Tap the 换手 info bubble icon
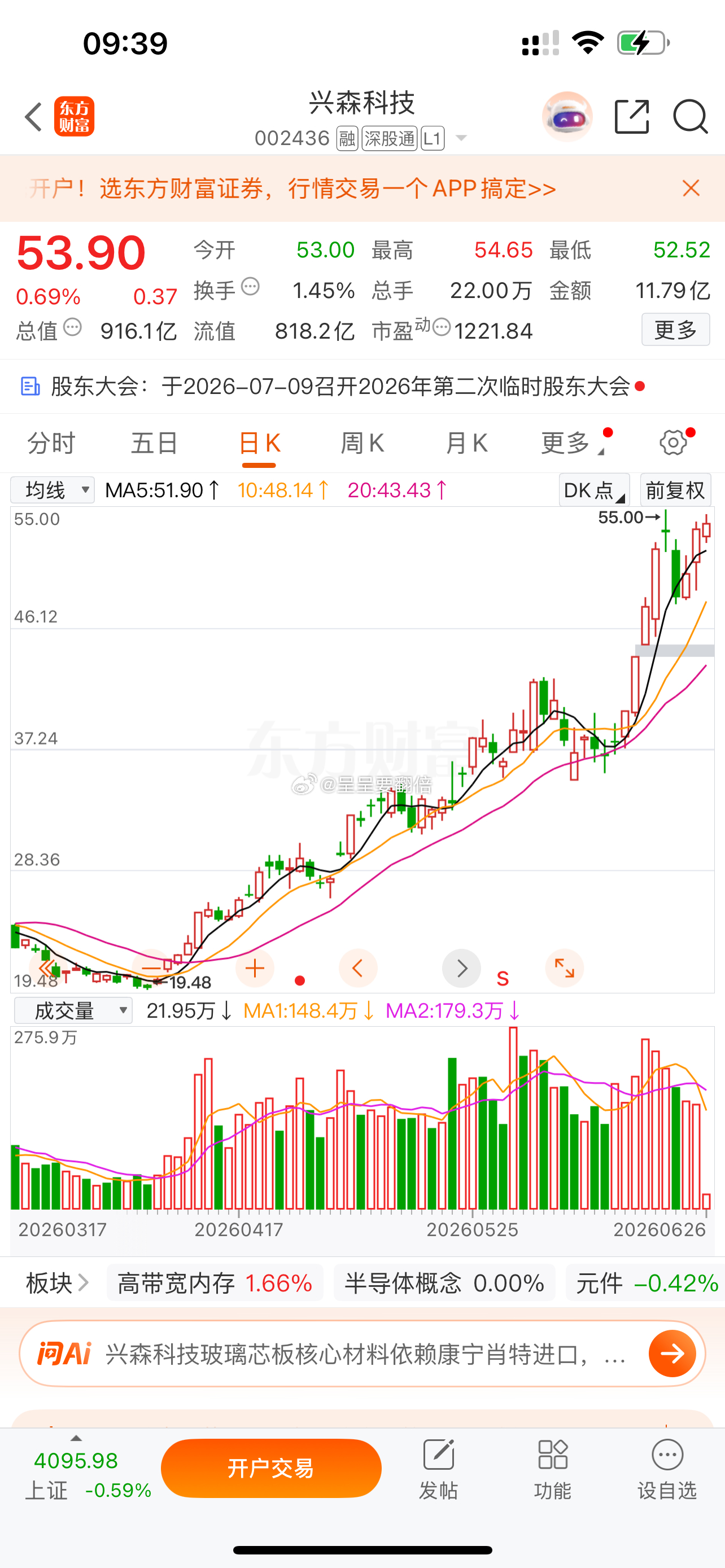 point(250,286)
